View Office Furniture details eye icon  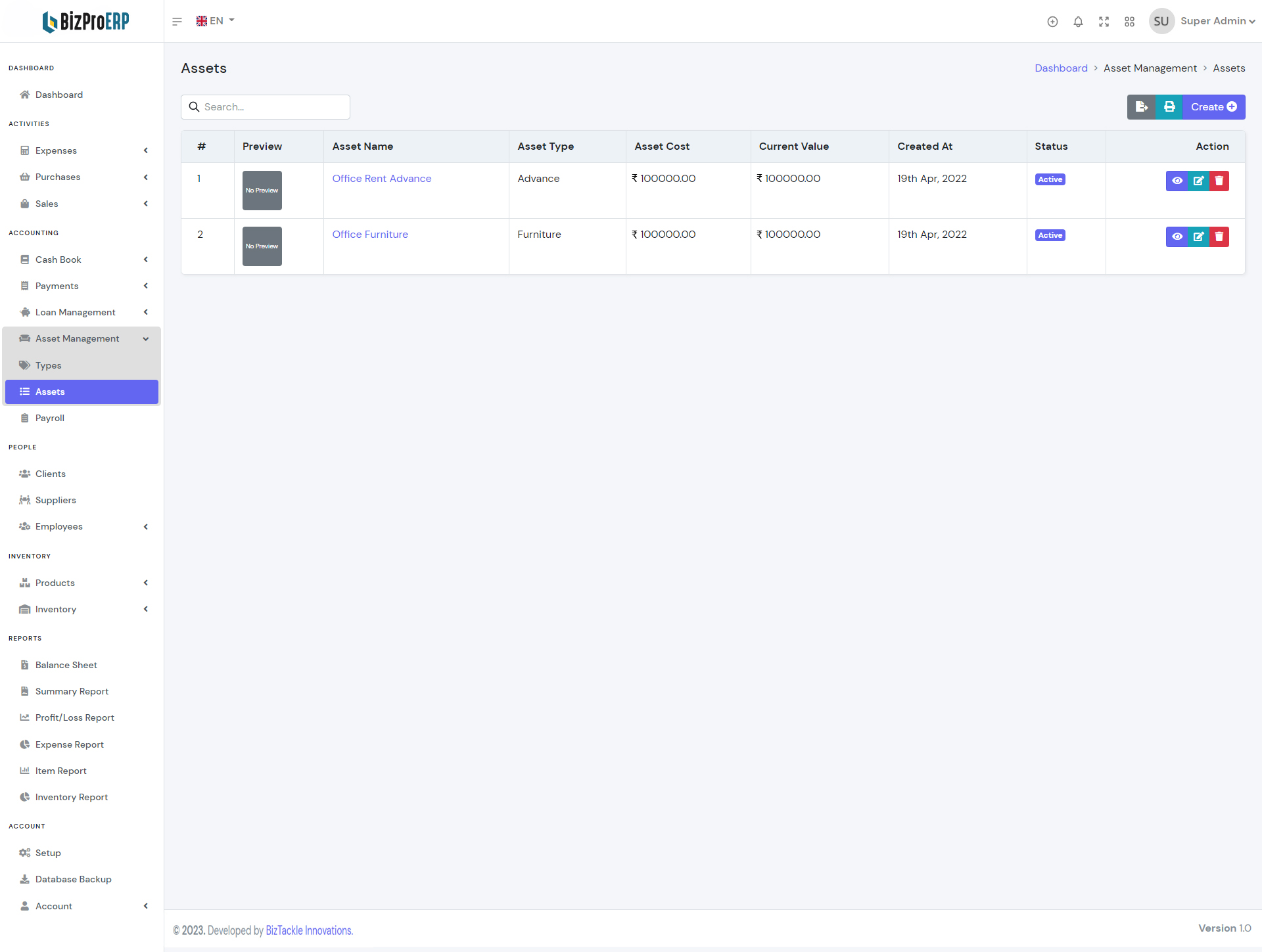tap(1177, 237)
